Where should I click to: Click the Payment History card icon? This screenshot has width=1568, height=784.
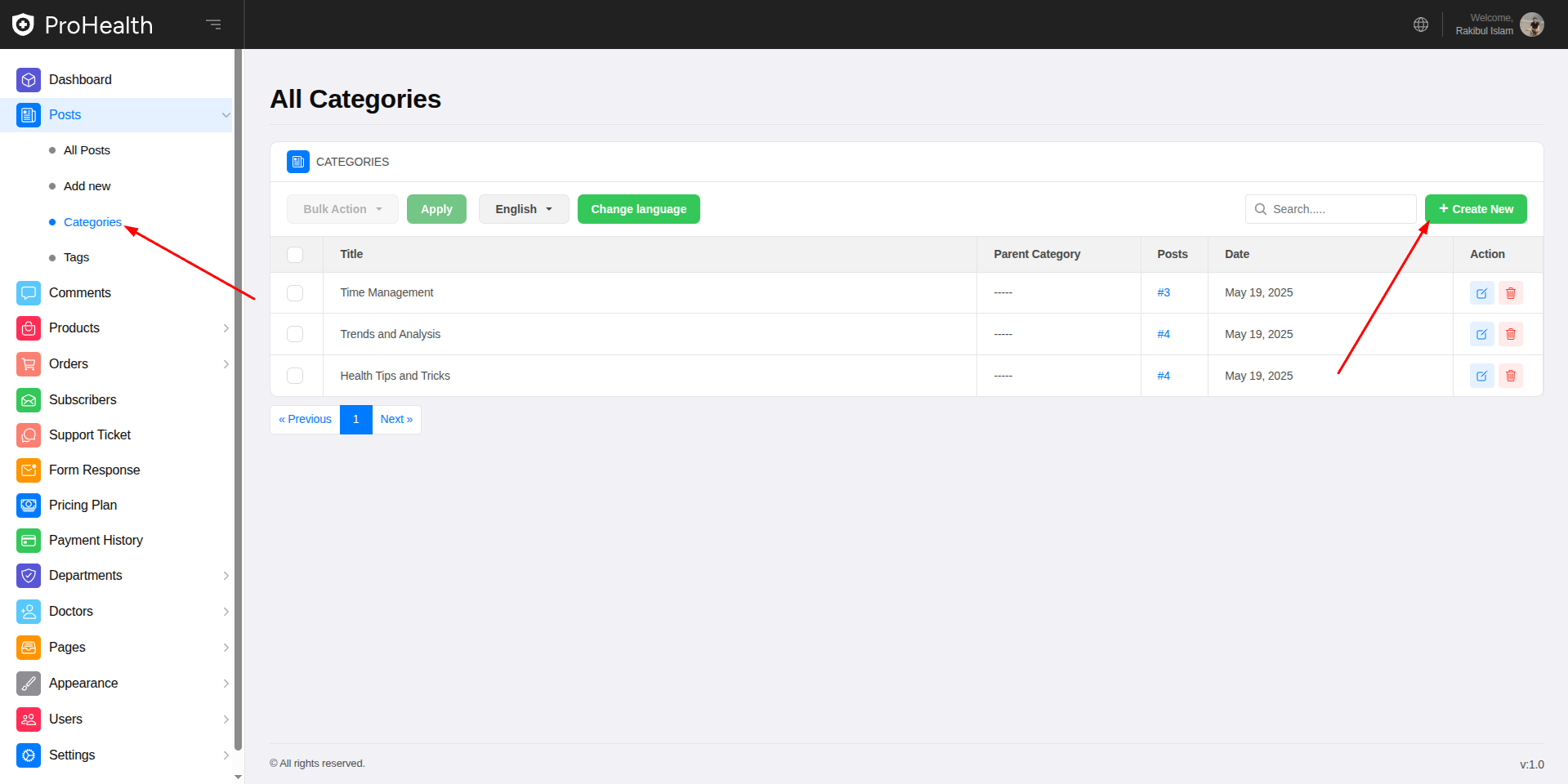tap(29, 541)
